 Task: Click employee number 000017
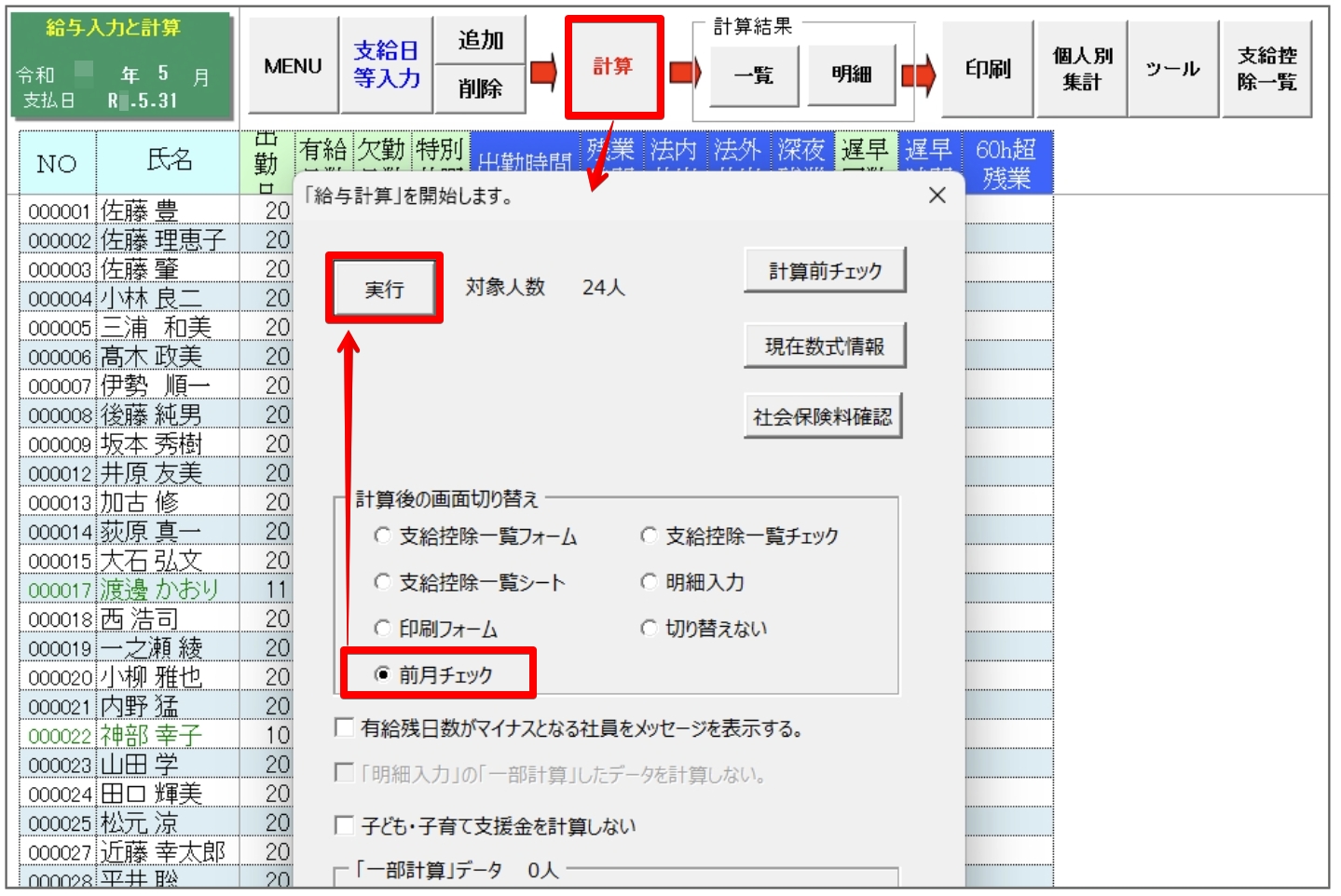point(59,590)
